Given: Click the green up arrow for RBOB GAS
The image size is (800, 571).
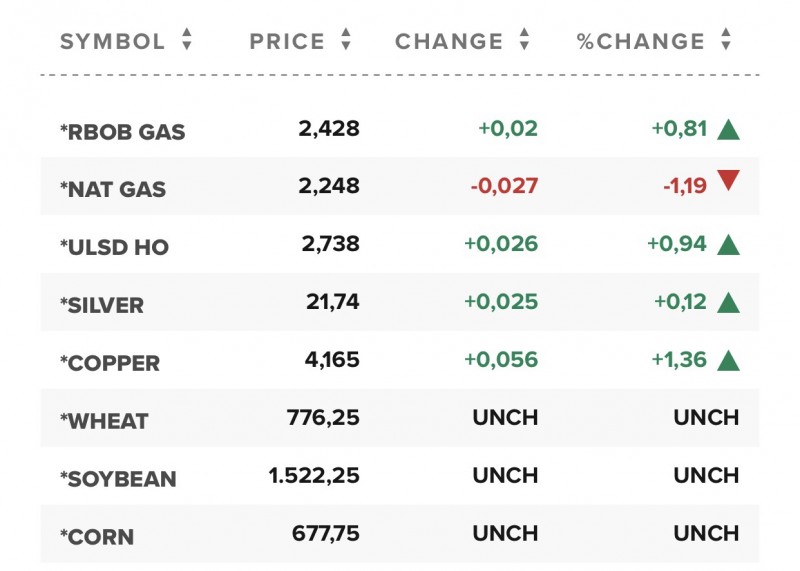Looking at the screenshot, I should (728, 129).
